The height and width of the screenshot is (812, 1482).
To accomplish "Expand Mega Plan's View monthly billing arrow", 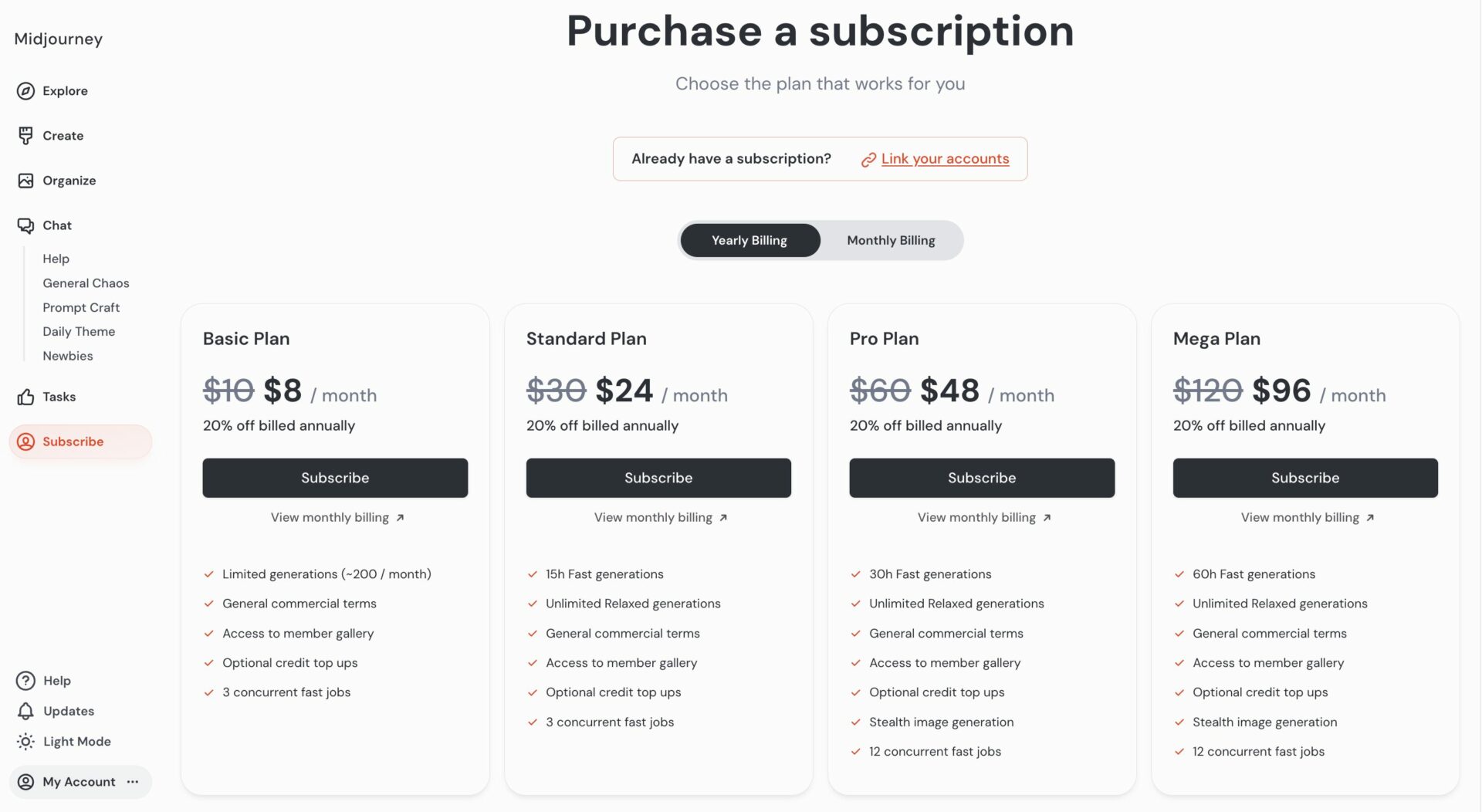I will click(1370, 518).
